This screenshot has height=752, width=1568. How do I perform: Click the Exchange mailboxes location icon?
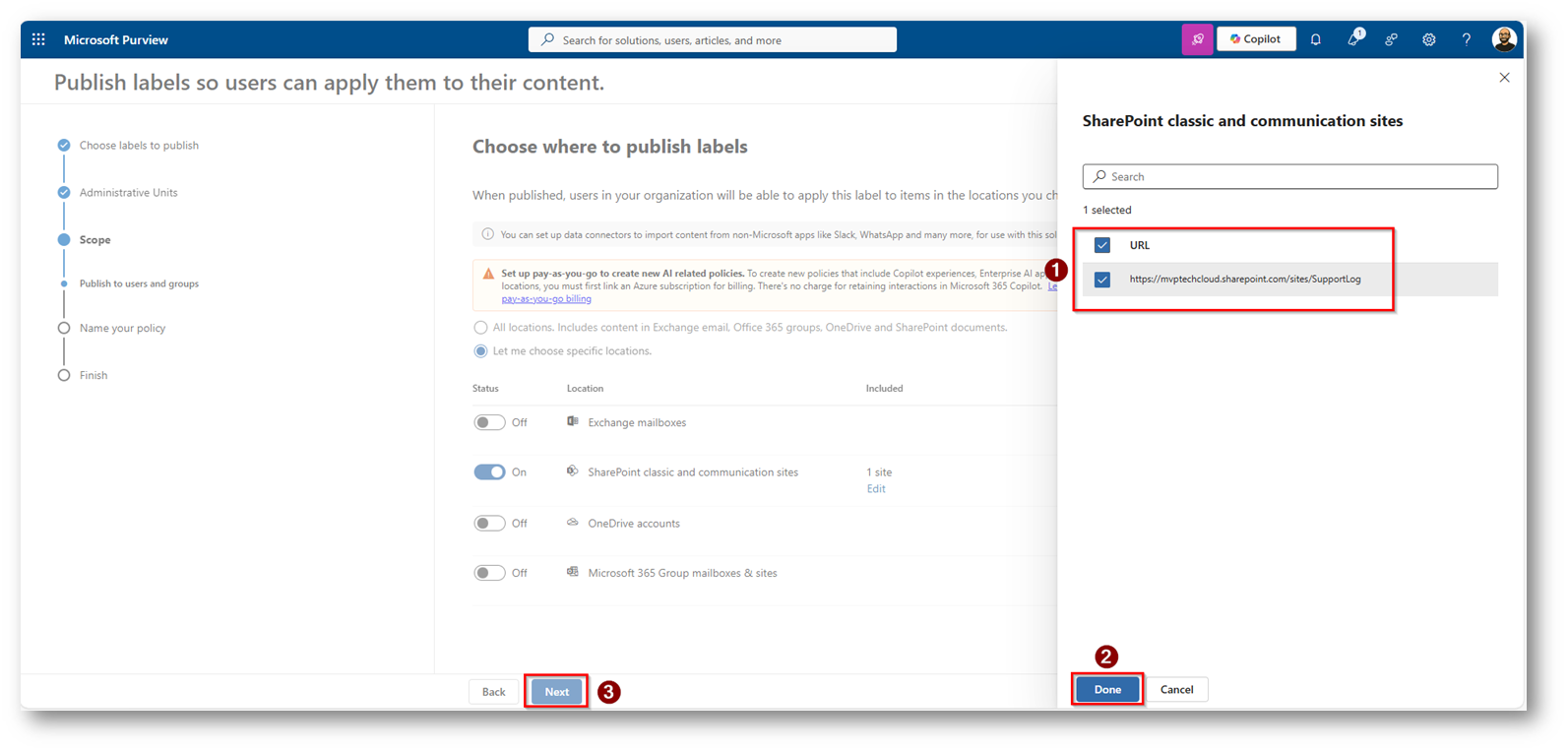point(573,421)
